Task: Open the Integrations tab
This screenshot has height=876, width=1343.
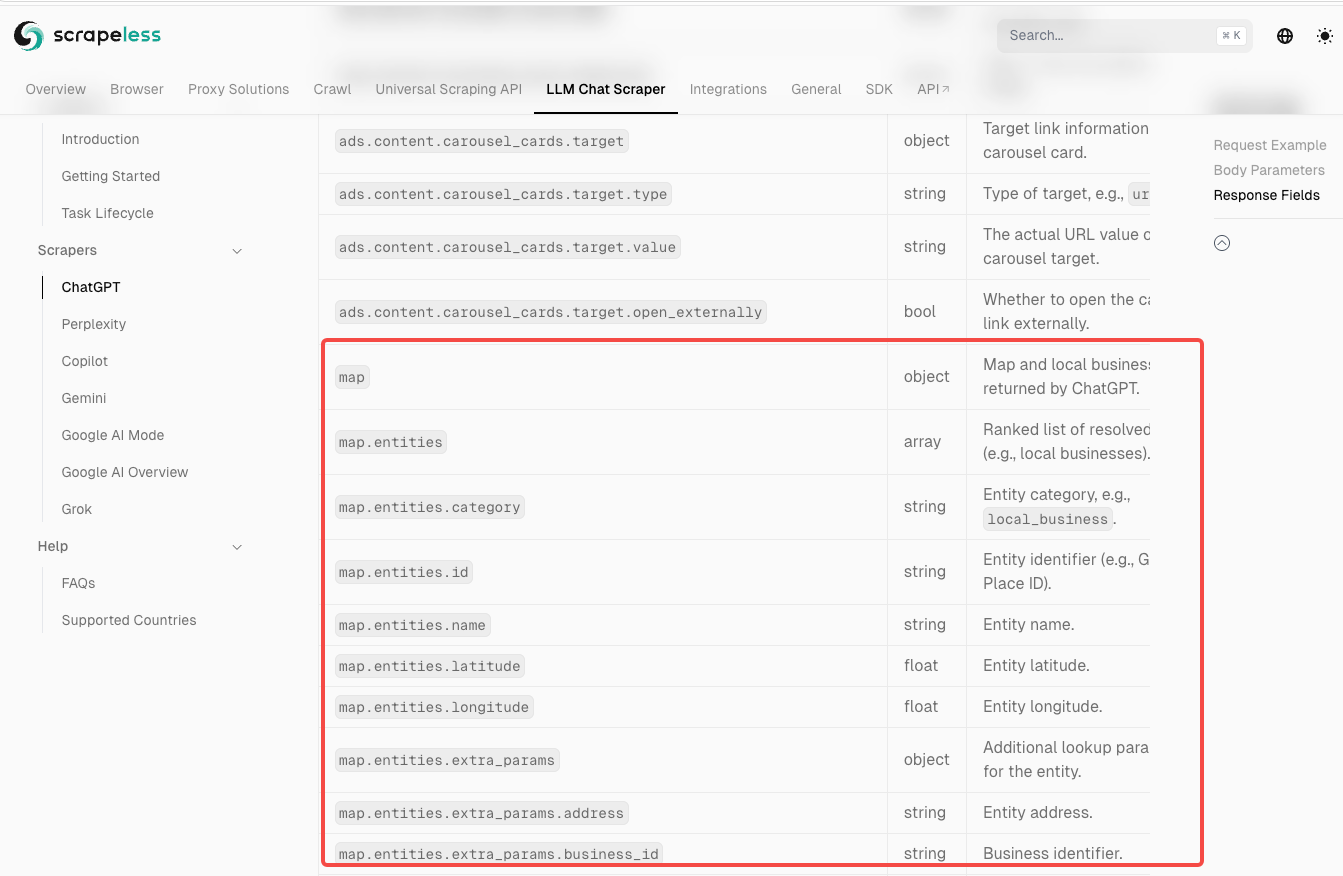Action: click(x=728, y=89)
